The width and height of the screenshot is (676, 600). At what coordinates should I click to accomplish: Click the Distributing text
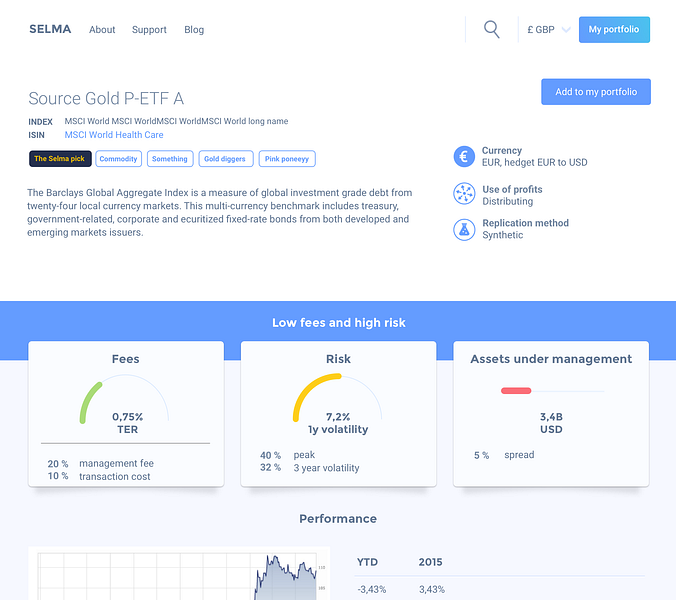coord(507,201)
